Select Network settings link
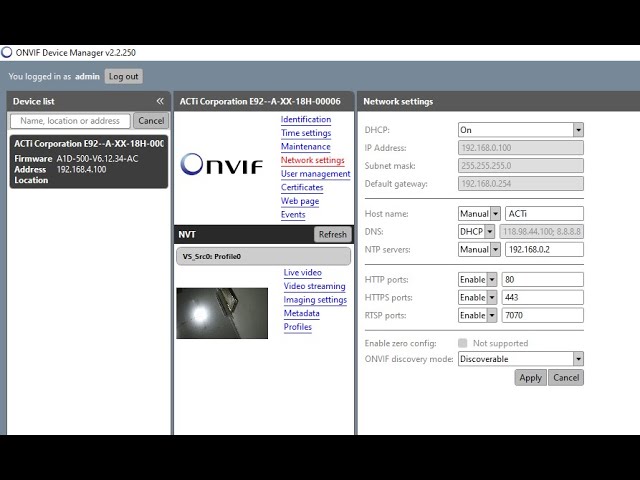Screen dimensions: 640x480 312,160
